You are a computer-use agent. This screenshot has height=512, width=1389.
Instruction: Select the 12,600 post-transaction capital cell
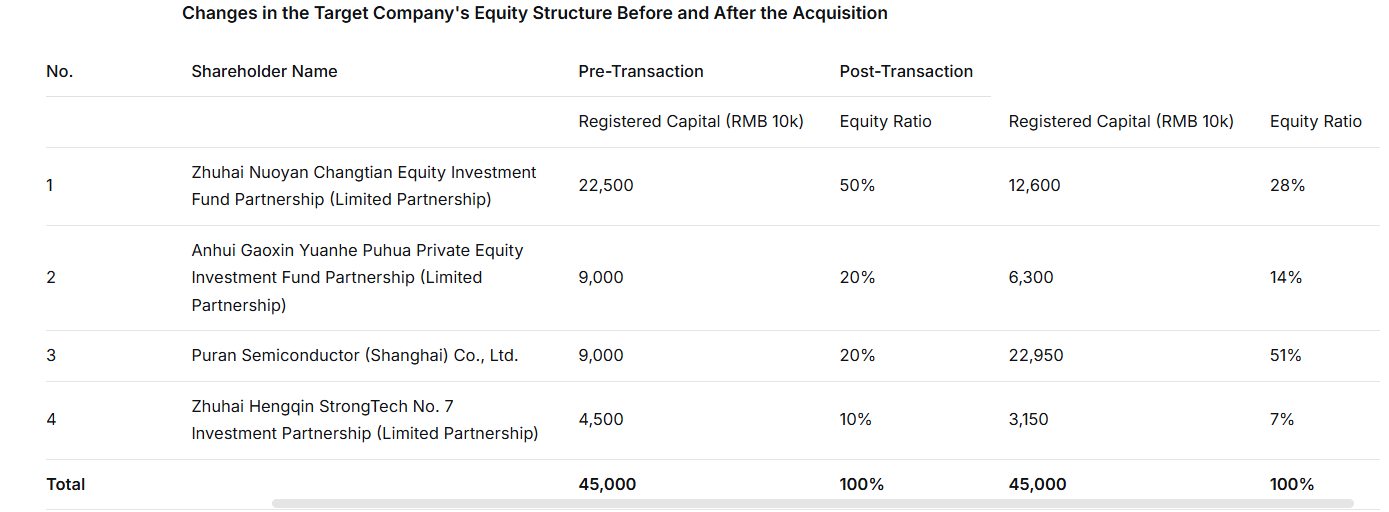[1034, 185]
